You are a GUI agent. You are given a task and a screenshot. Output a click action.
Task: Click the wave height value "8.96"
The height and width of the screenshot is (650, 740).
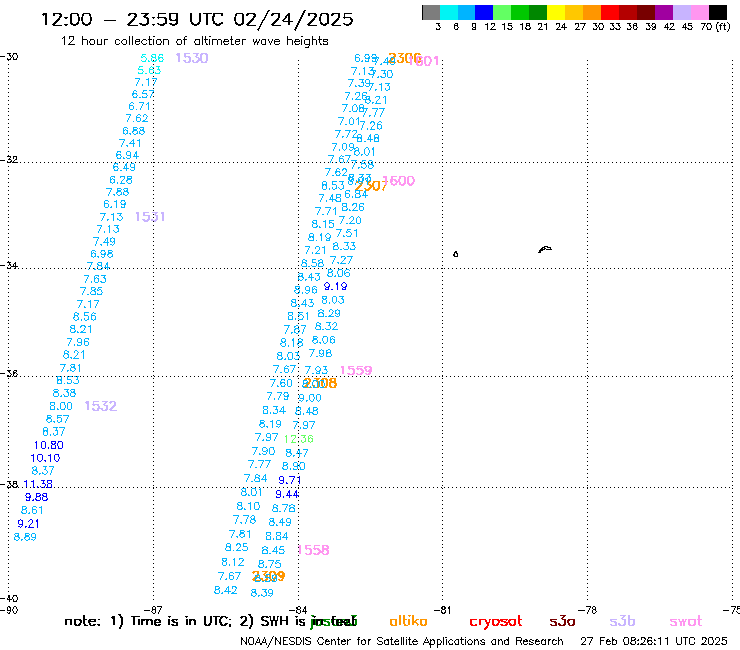click(x=306, y=290)
